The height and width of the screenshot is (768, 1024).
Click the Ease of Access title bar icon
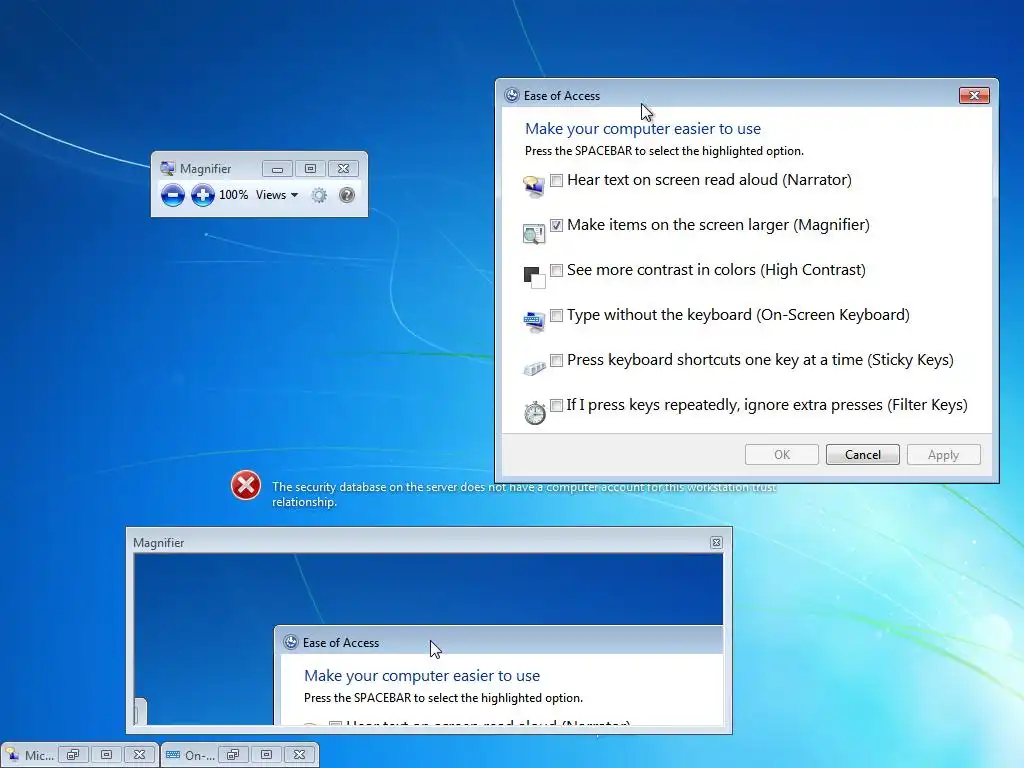(512, 95)
